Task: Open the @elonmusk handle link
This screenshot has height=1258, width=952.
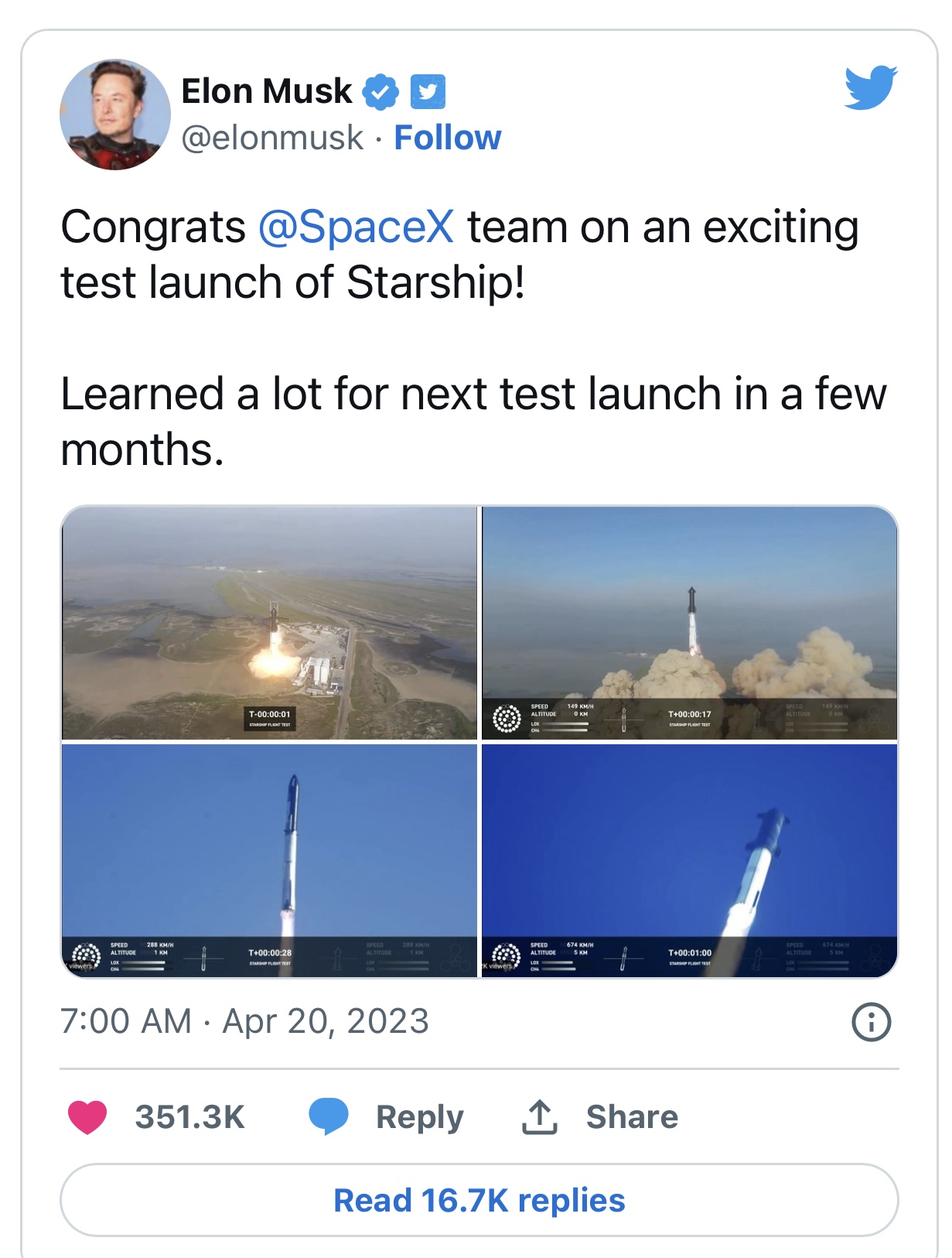Action: (x=272, y=138)
